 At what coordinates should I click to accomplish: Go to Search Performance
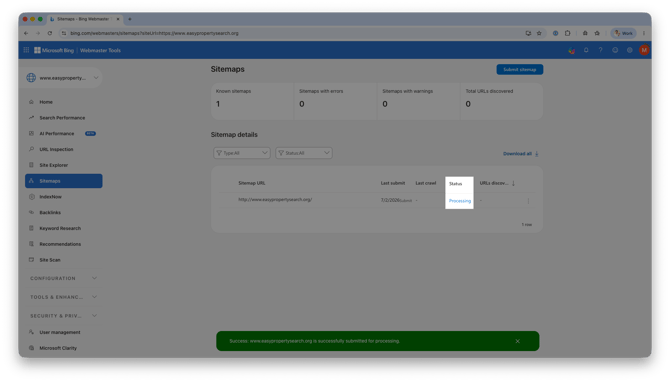(x=63, y=118)
